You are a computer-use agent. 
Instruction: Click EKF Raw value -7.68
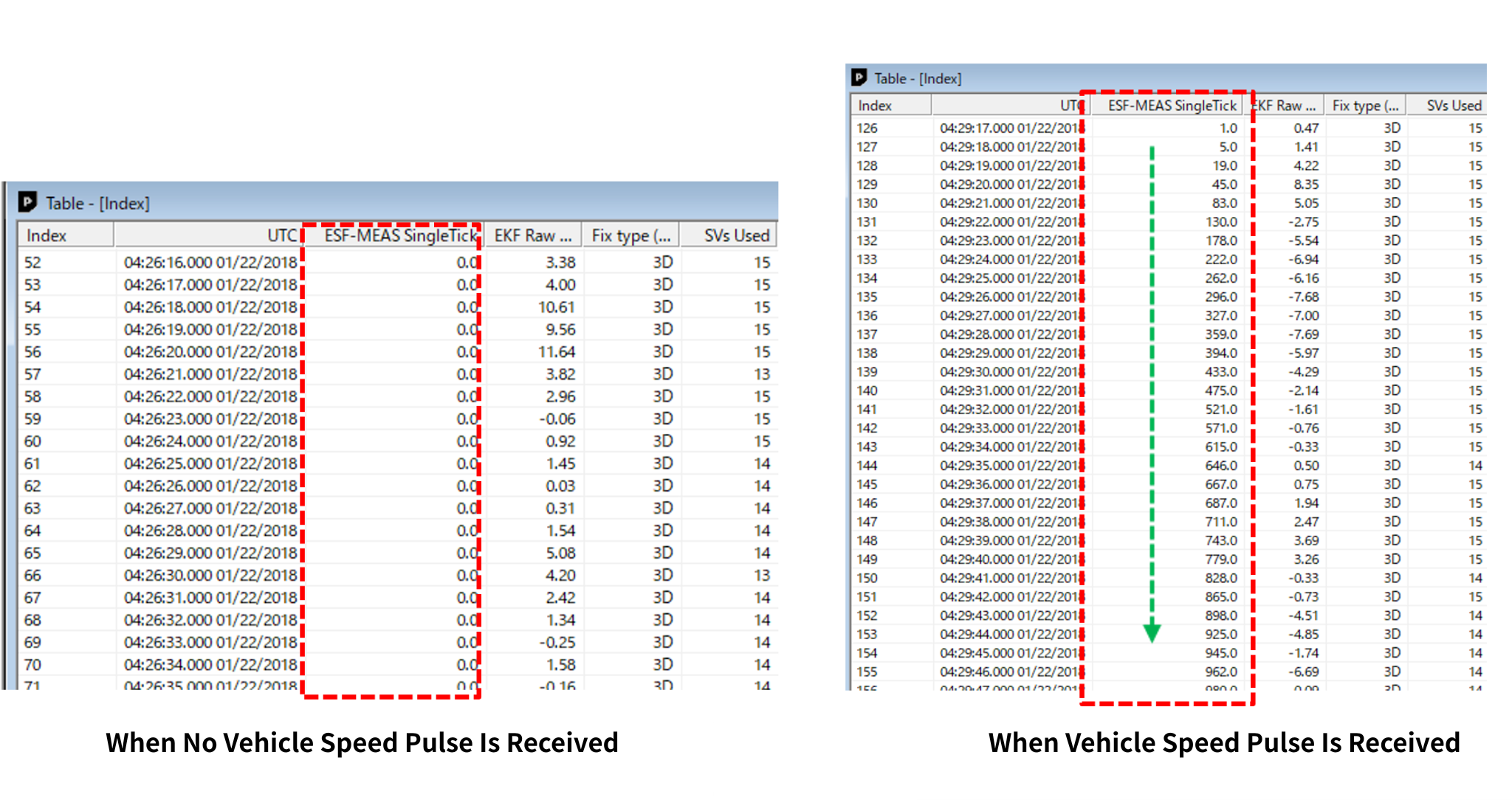(1304, 297)
